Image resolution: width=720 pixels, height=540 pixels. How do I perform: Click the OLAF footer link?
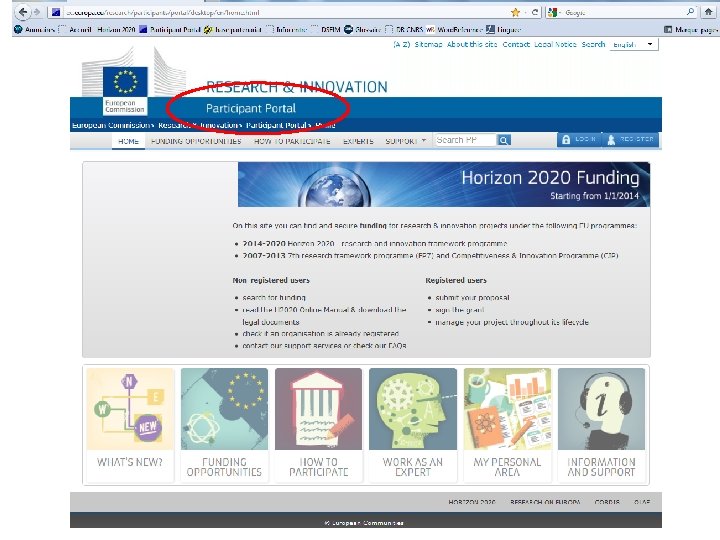(642, 502)
